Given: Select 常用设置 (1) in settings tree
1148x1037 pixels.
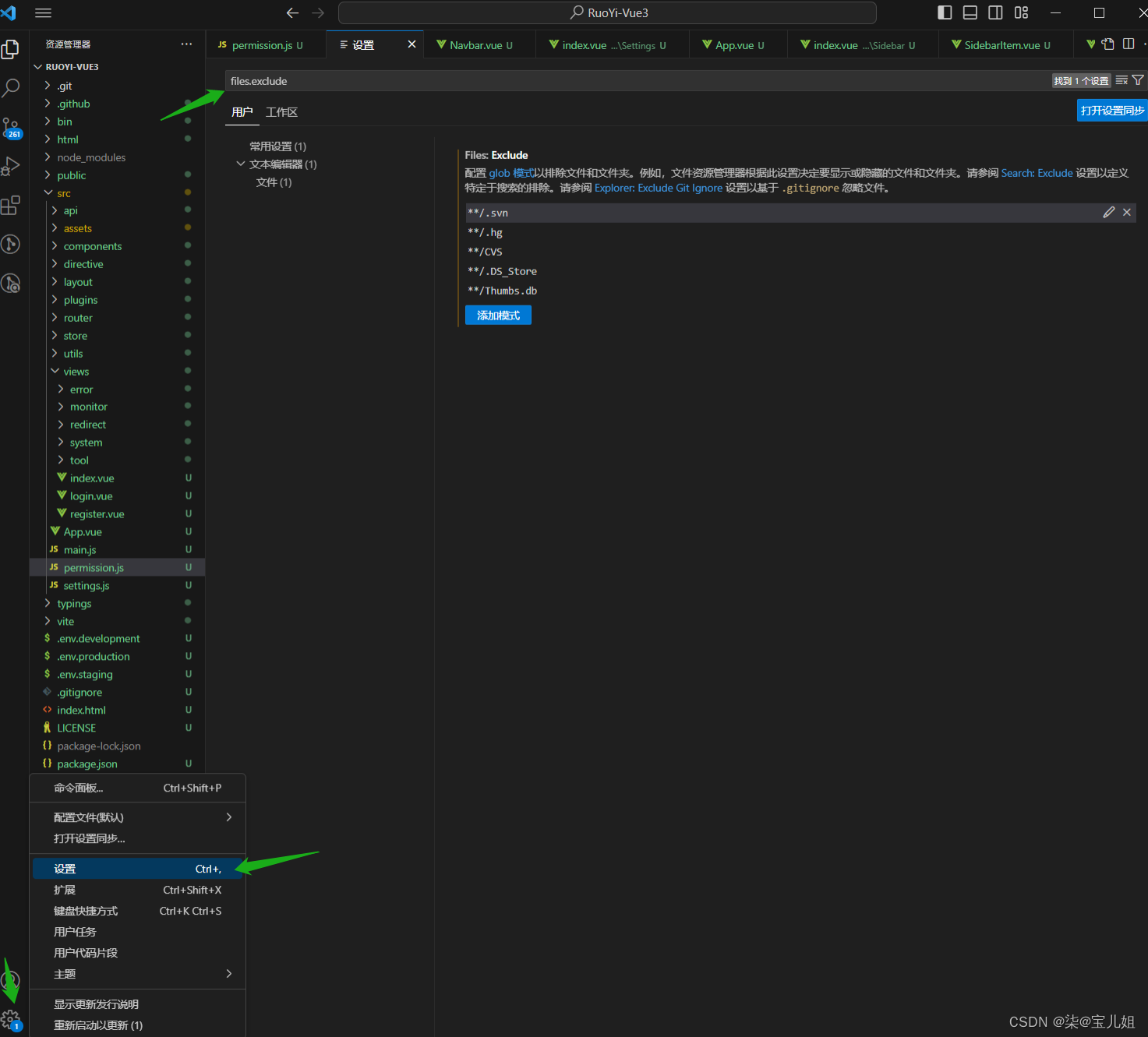Looking at the screenshot, I should coord(277,146).
